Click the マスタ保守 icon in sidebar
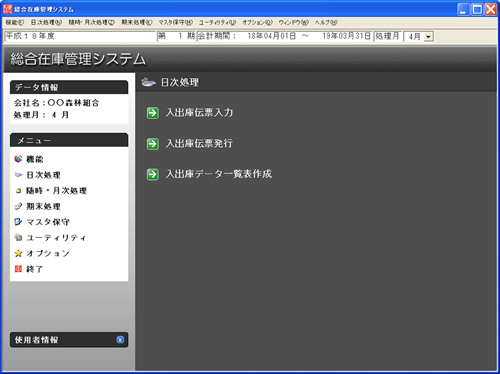 [18, 222]
